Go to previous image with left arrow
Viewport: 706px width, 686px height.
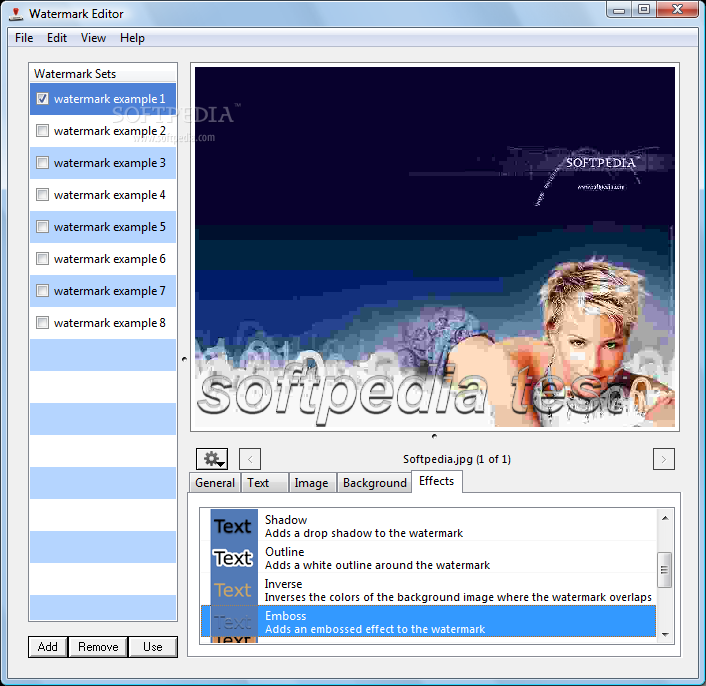(x=250, y=459)
